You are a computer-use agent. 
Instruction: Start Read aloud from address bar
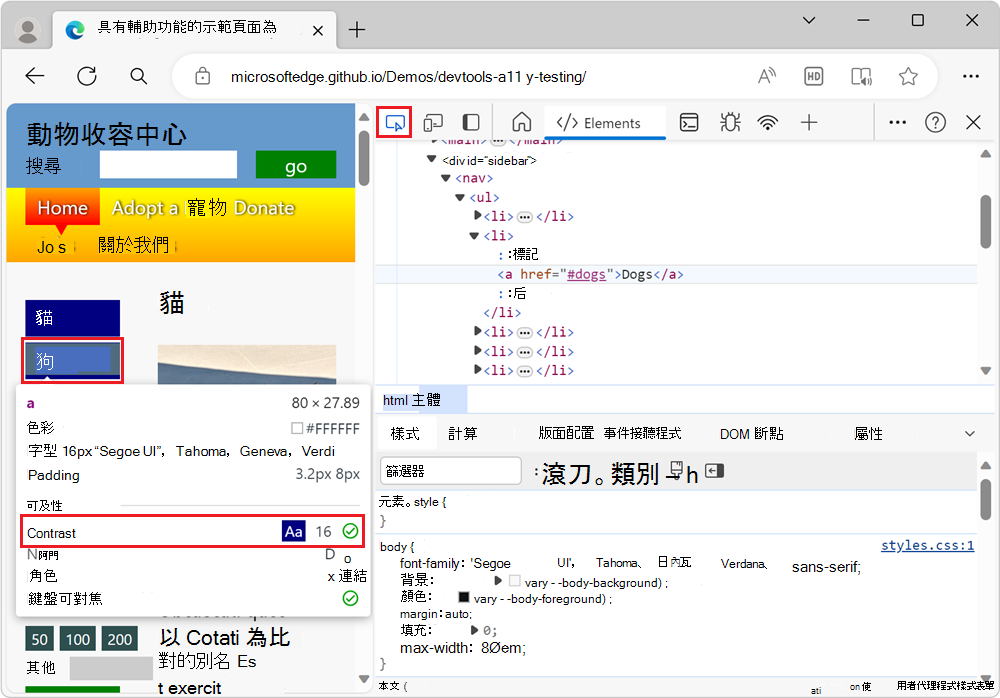[767, 77]
